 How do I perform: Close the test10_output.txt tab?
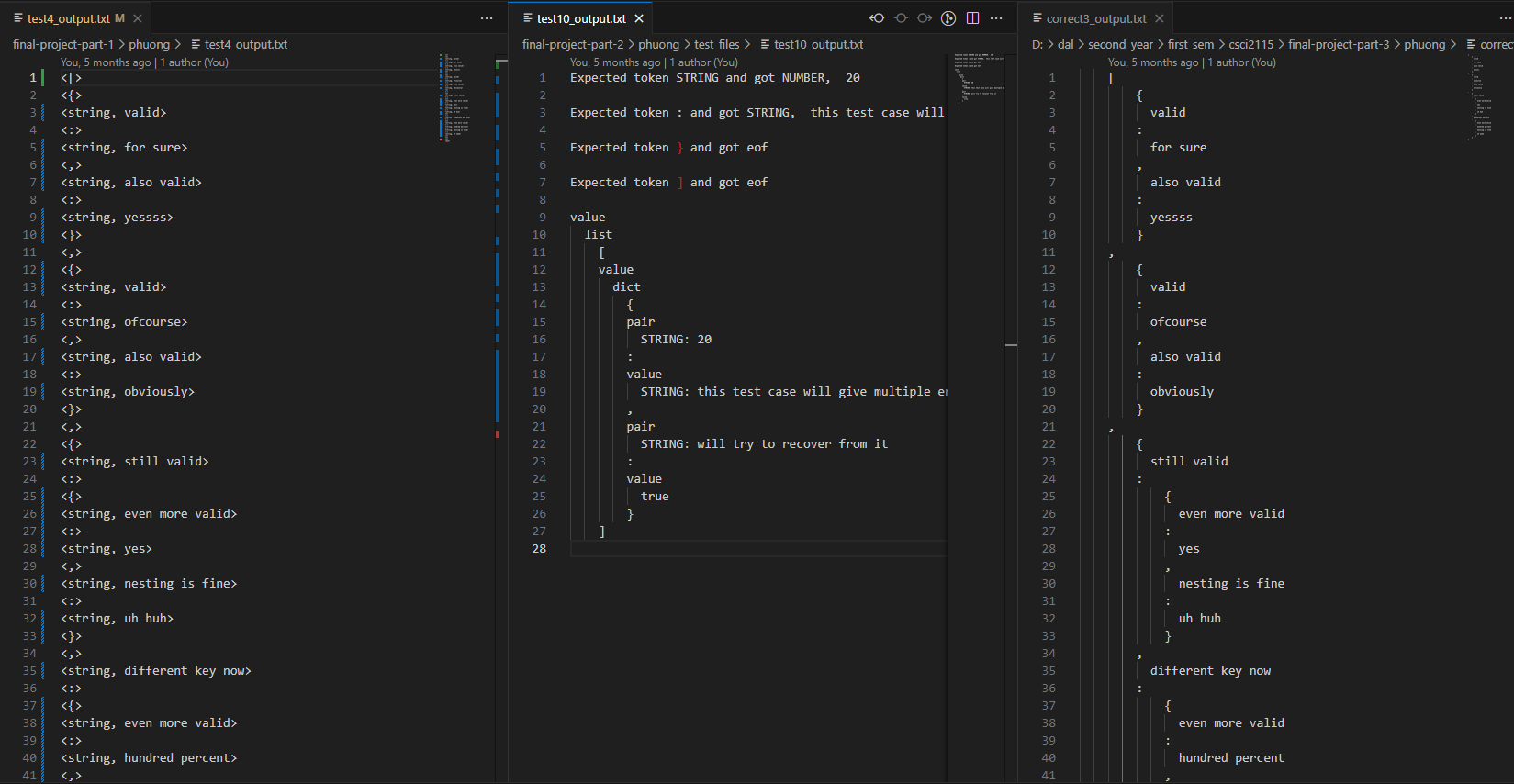pos(639,18)
